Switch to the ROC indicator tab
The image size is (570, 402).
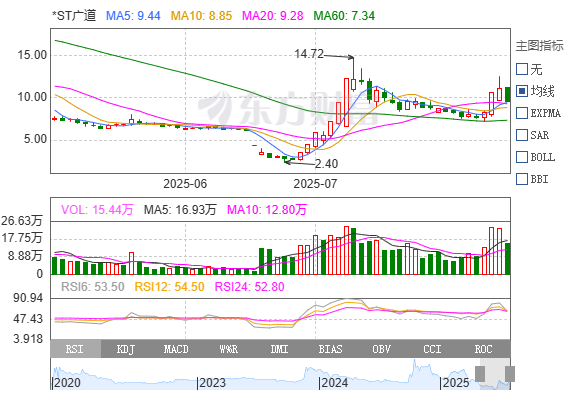pyautogui.click(x=484, y=349)
